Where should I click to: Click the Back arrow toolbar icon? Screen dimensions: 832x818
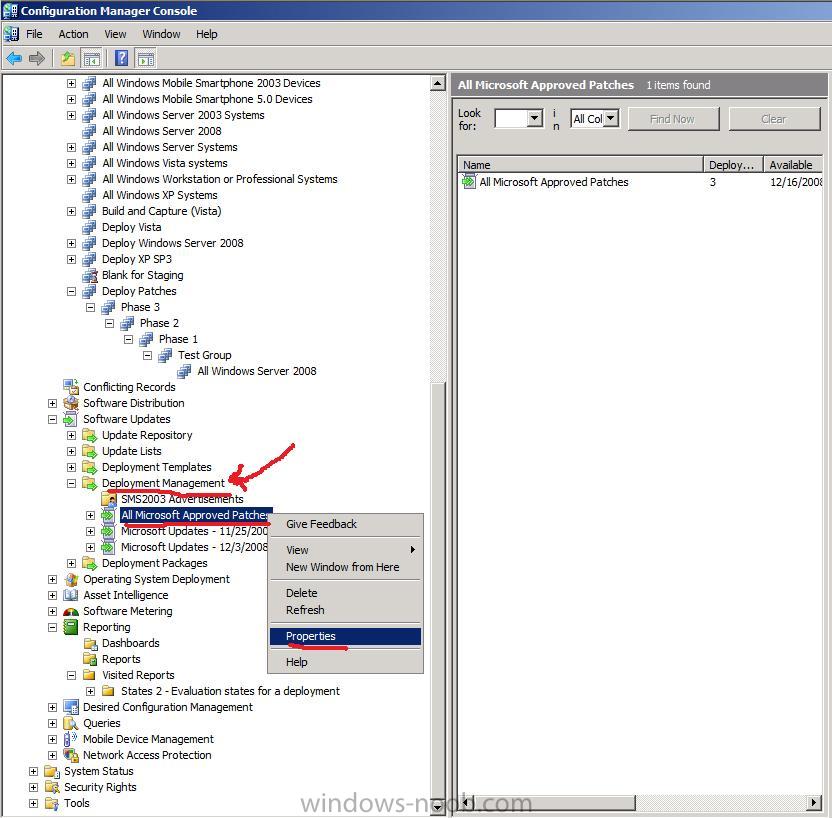point(14,58)
